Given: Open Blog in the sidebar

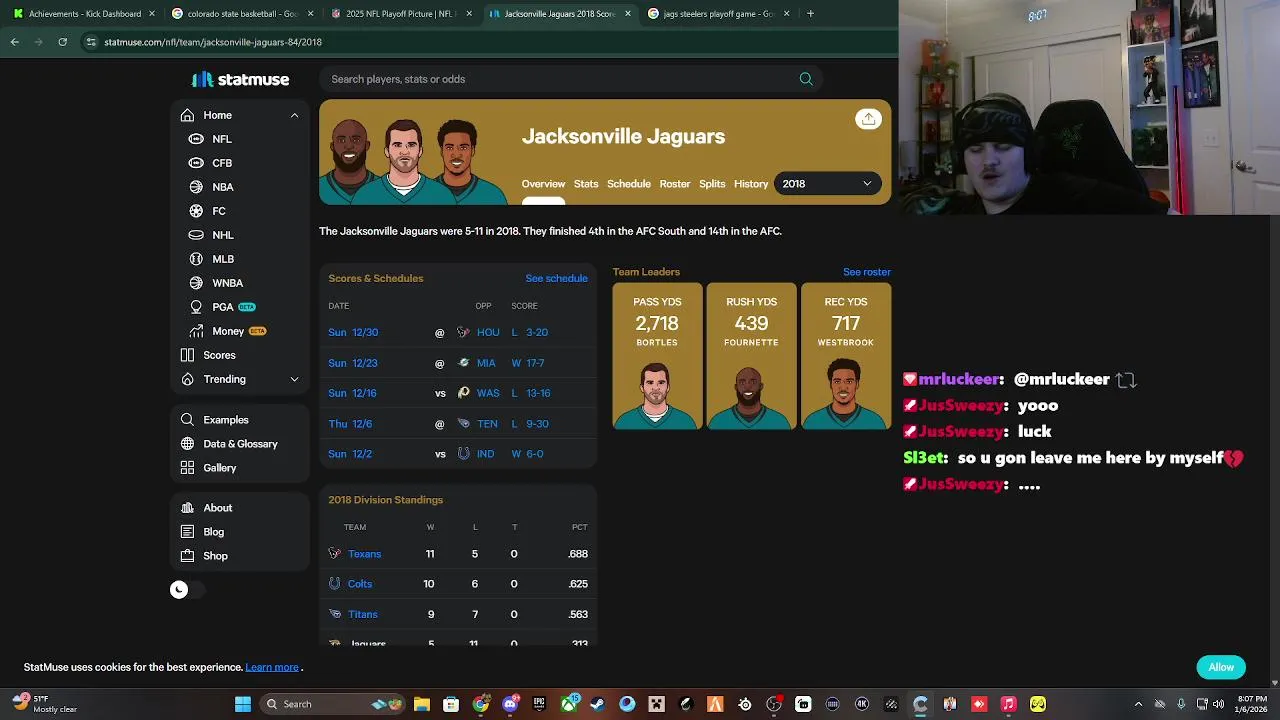Looking at the screenshot, I should pyautogui.click(x=214, y=532).
